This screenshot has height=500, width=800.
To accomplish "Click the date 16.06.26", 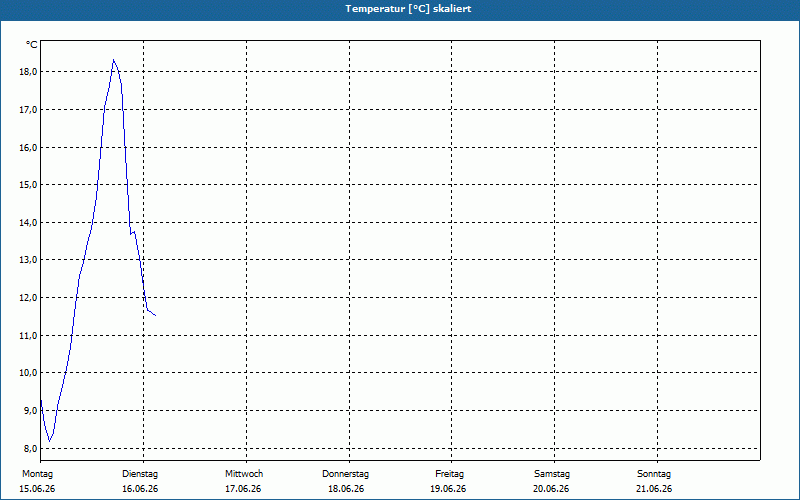I will click(140, 489).
